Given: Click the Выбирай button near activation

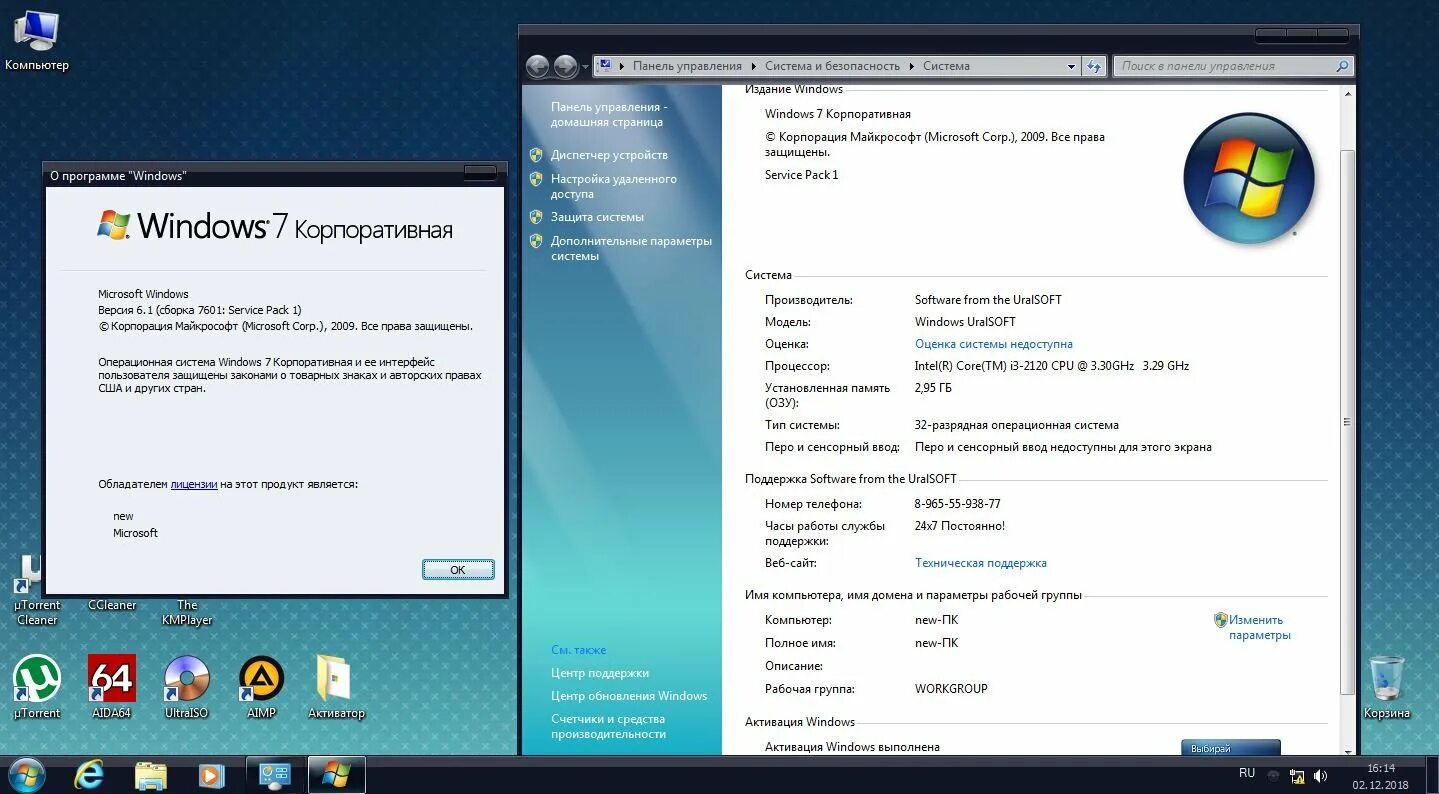Looking at the screenshot, I should click(x=1230, y=748).
